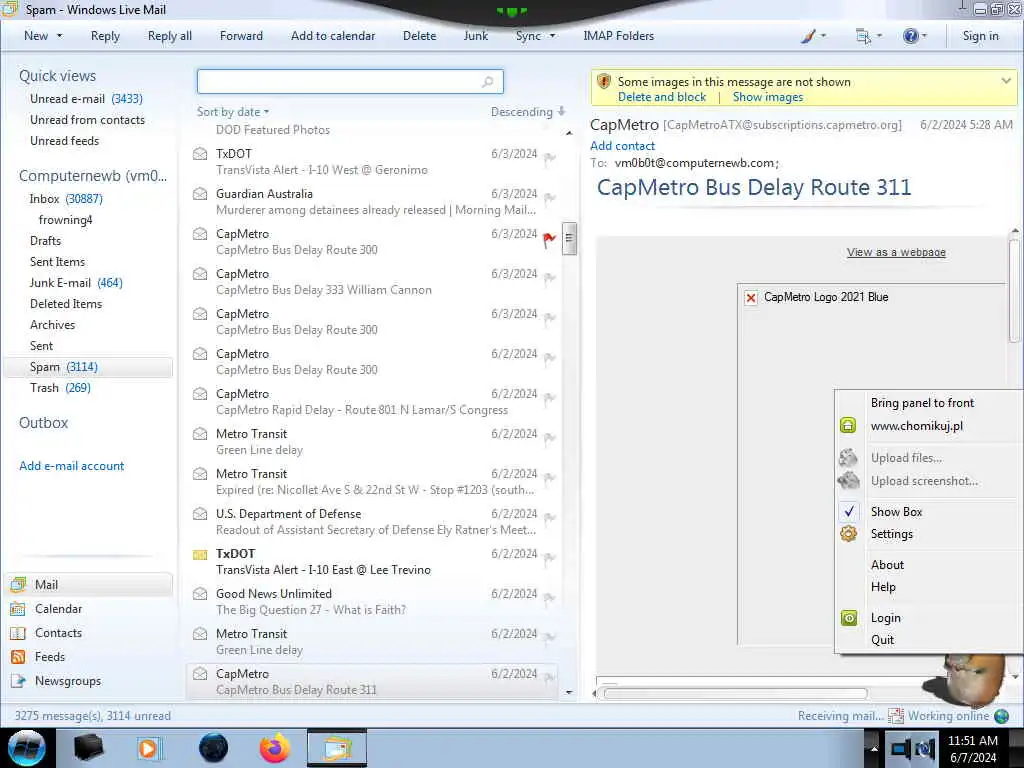Click the broken image icon for CapMetro Logo
This screenshot has width=1024, height=768.
[x=751, y=298]
